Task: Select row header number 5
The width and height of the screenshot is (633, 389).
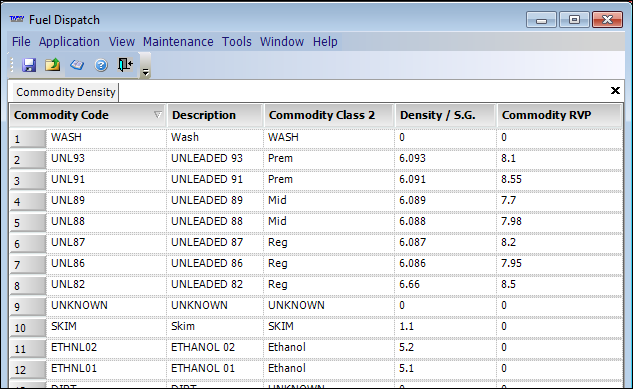Action: pos(27,222)
